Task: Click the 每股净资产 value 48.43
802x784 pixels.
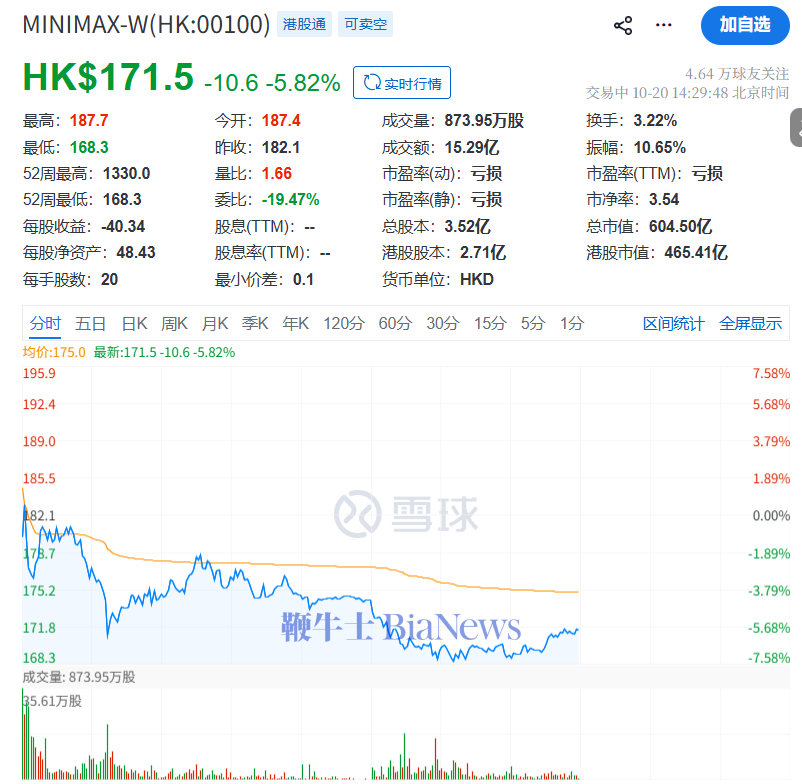Action: (136, 252)
